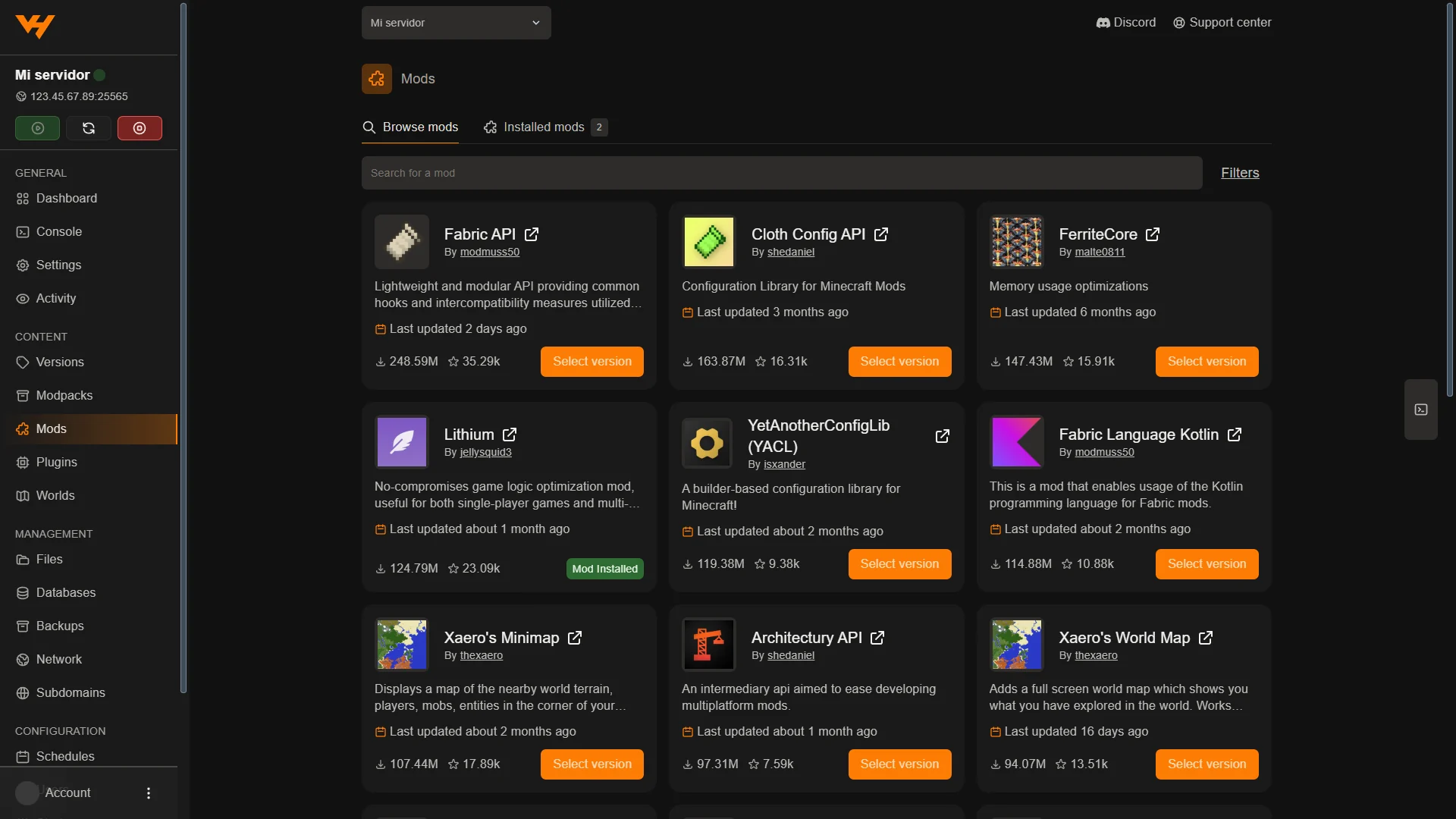Open Databases in the sidebar
Screen dimensions: 1456x819
click(x=89, y=593)
